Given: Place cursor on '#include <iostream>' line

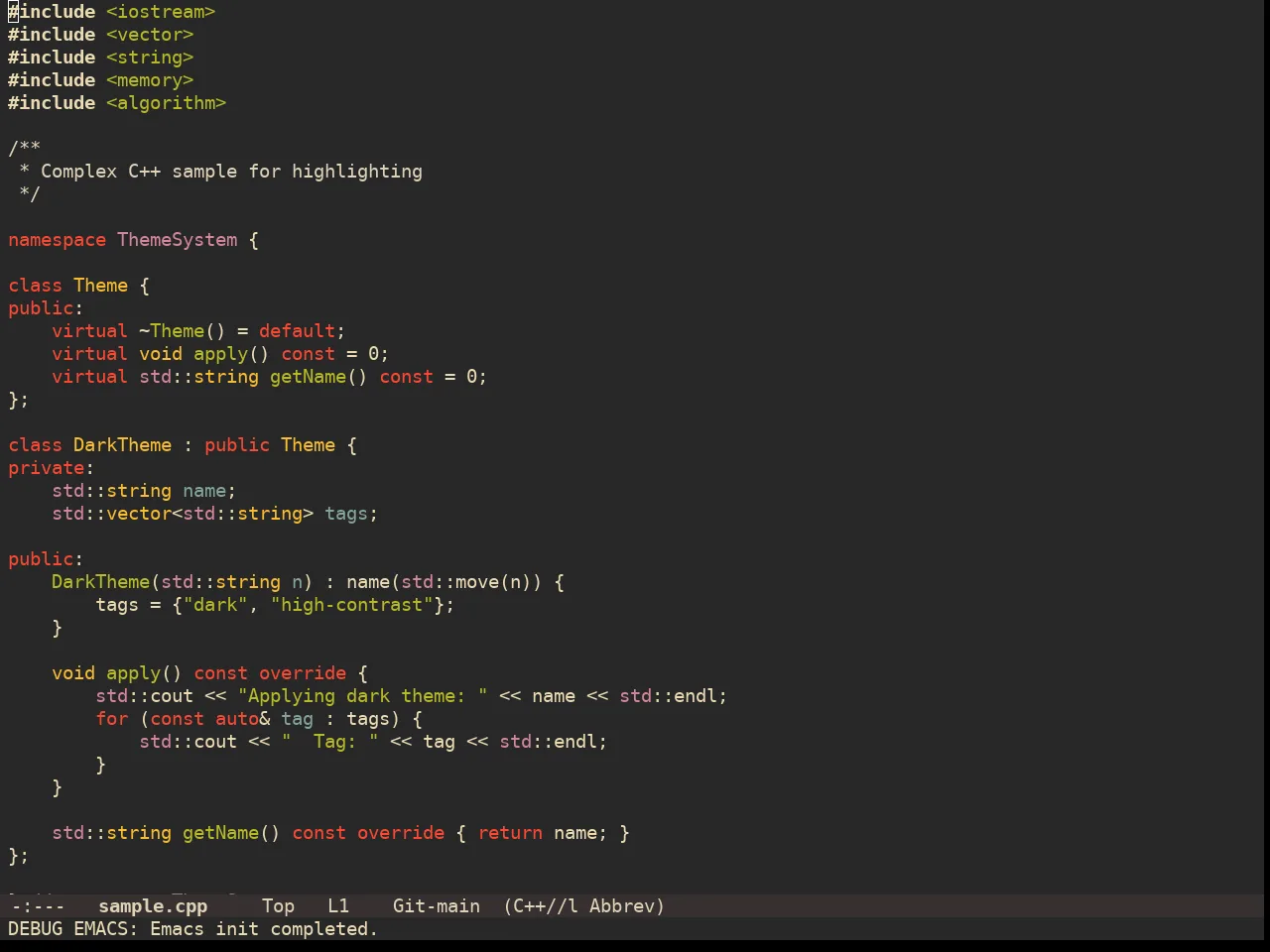Looking at the screenshot, I should [x=112, y=12].
